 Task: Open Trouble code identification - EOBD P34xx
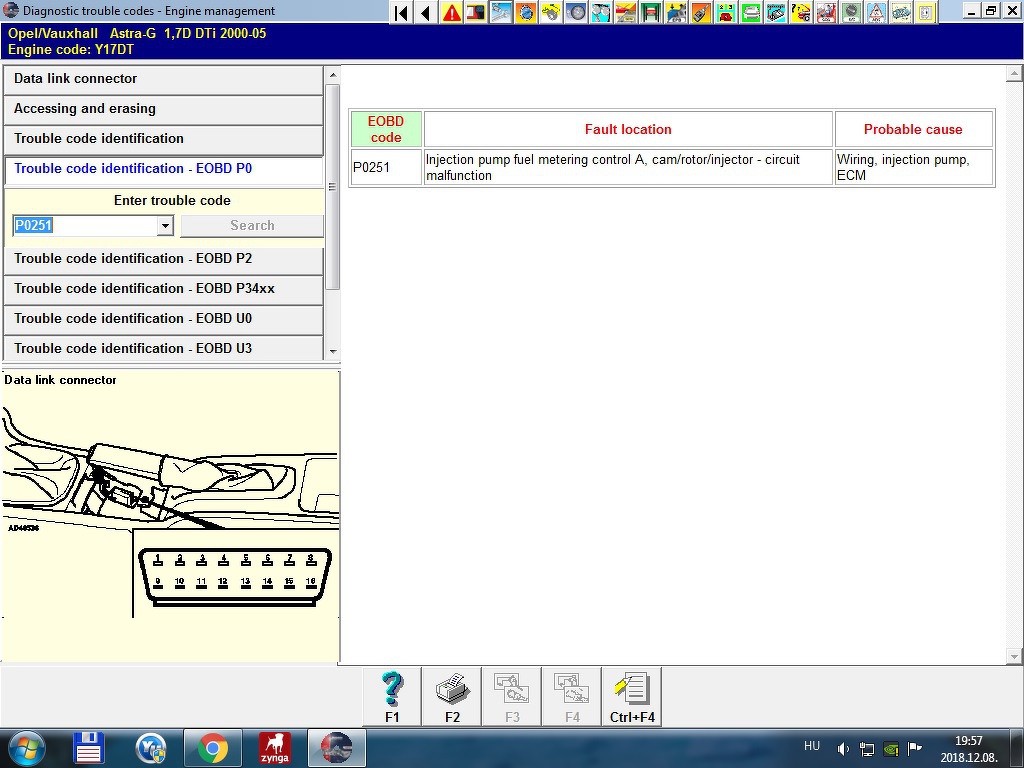[x=163, y=289]
